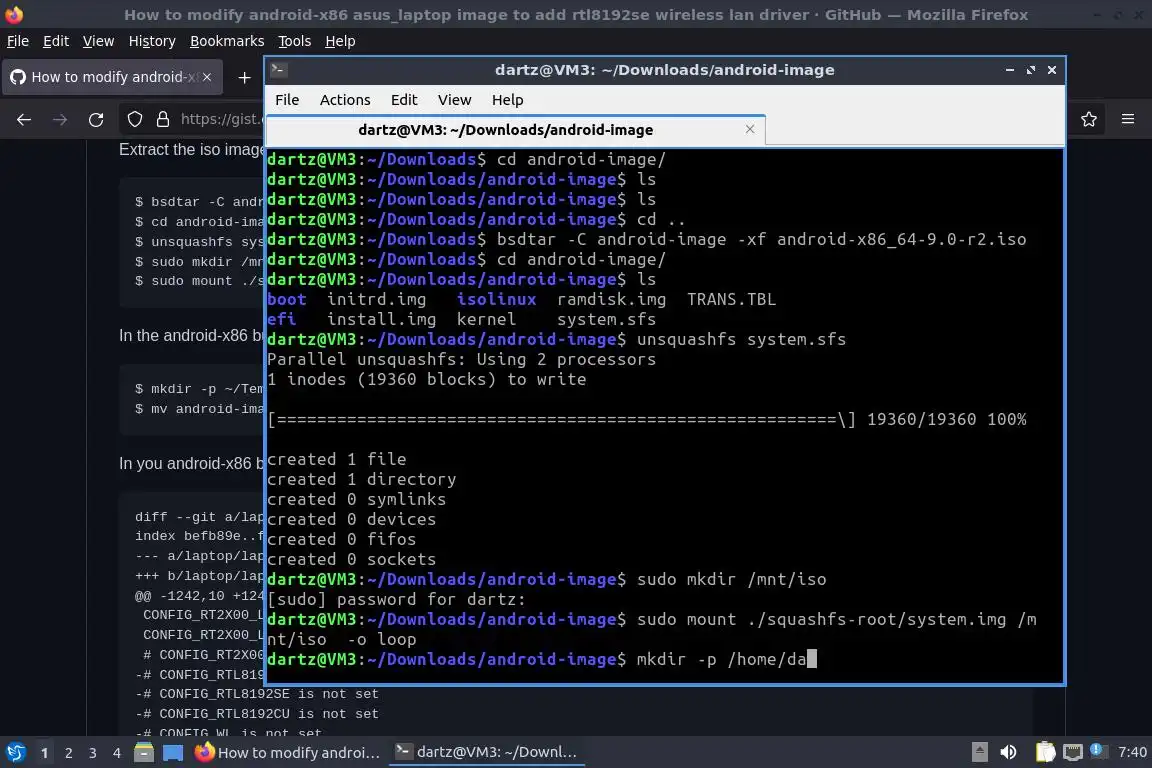This screenshot has width=1152, height=768.
Task: Click 'diff --git' line on gist page
Action: pyautogui.click(x=199, y=517)
